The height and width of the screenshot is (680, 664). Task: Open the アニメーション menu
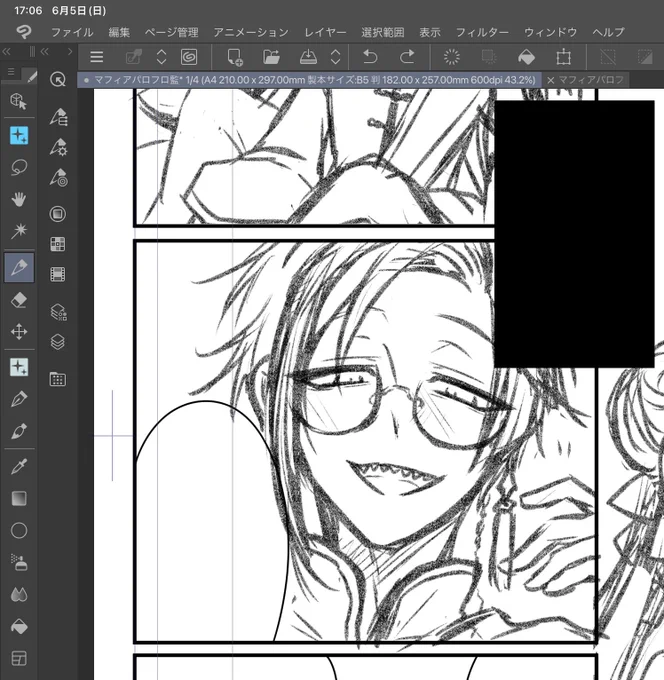251,32
